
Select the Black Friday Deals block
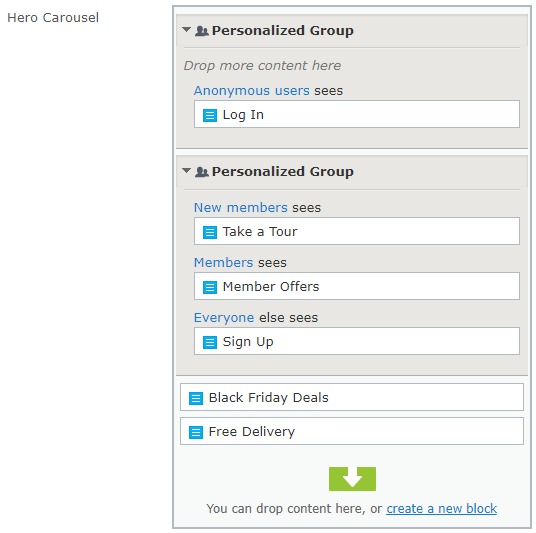[352, 397]
